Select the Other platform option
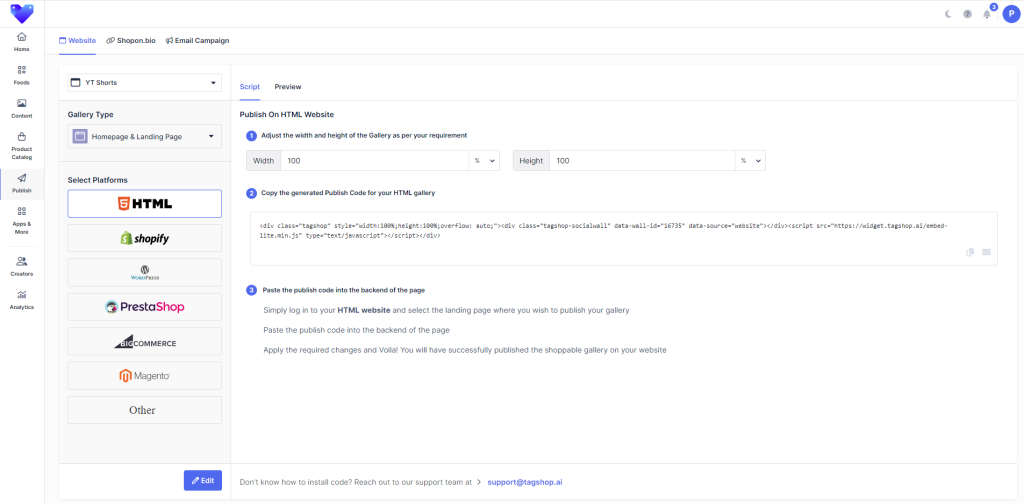Viewport: 1024px width, 503px height. pyautogui.click(x=144, y=410)
